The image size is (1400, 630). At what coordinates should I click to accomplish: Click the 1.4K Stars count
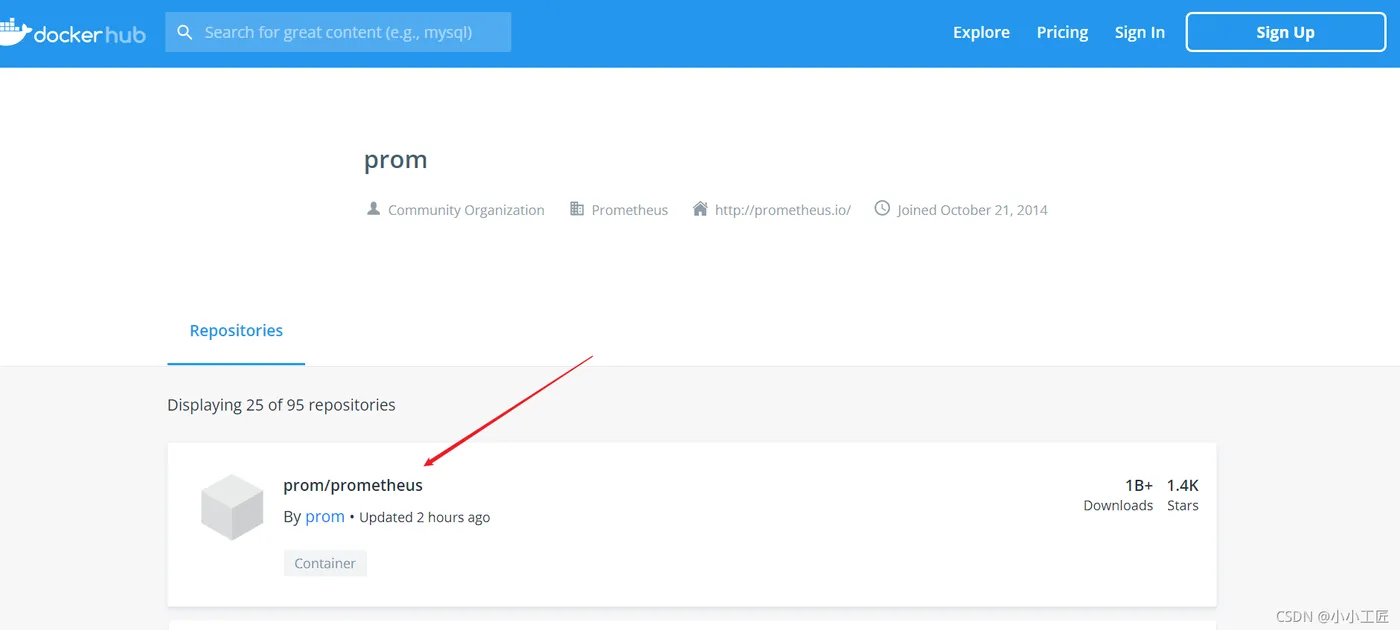coord(1182,494)
